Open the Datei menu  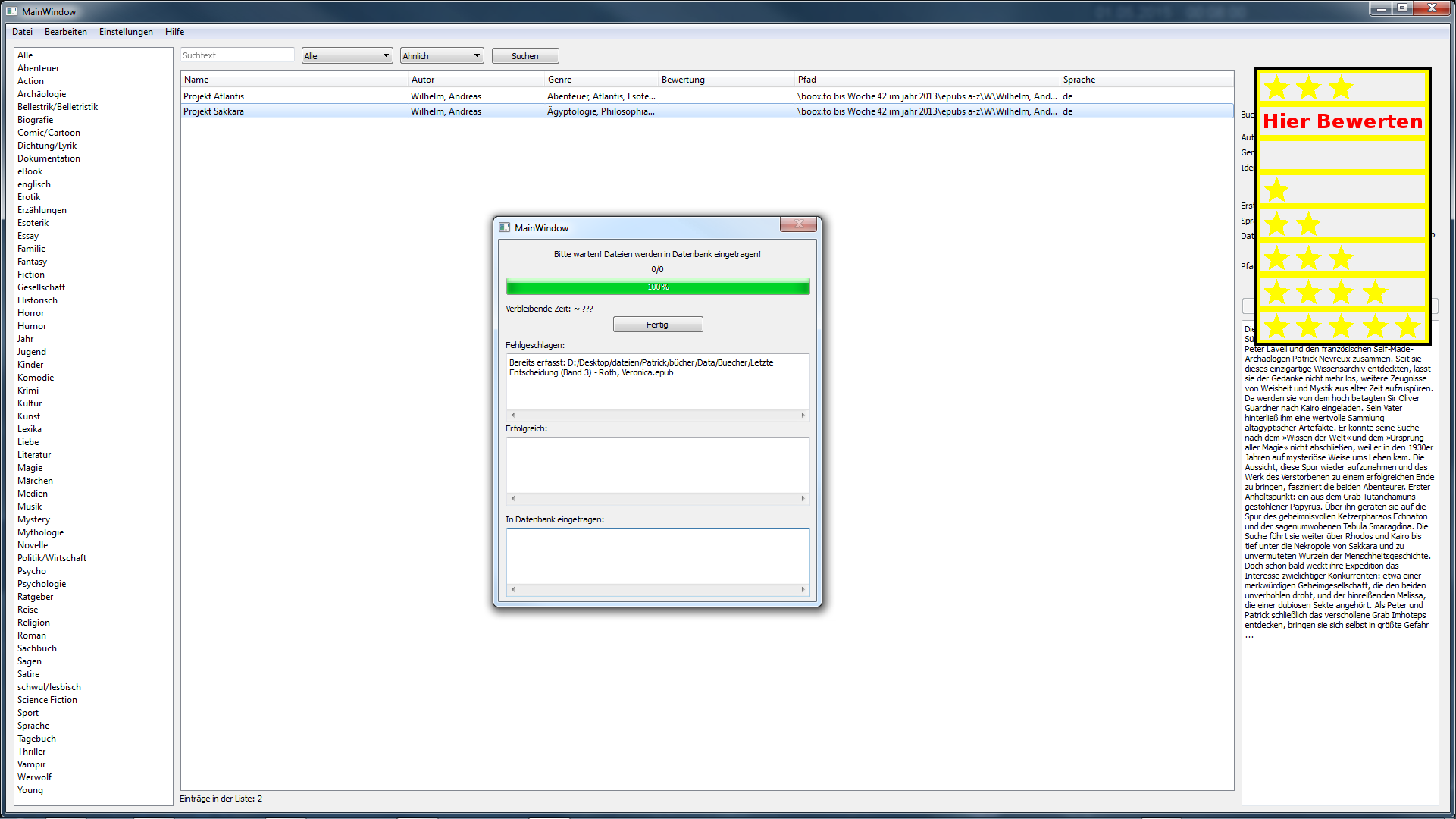point(22,32)
